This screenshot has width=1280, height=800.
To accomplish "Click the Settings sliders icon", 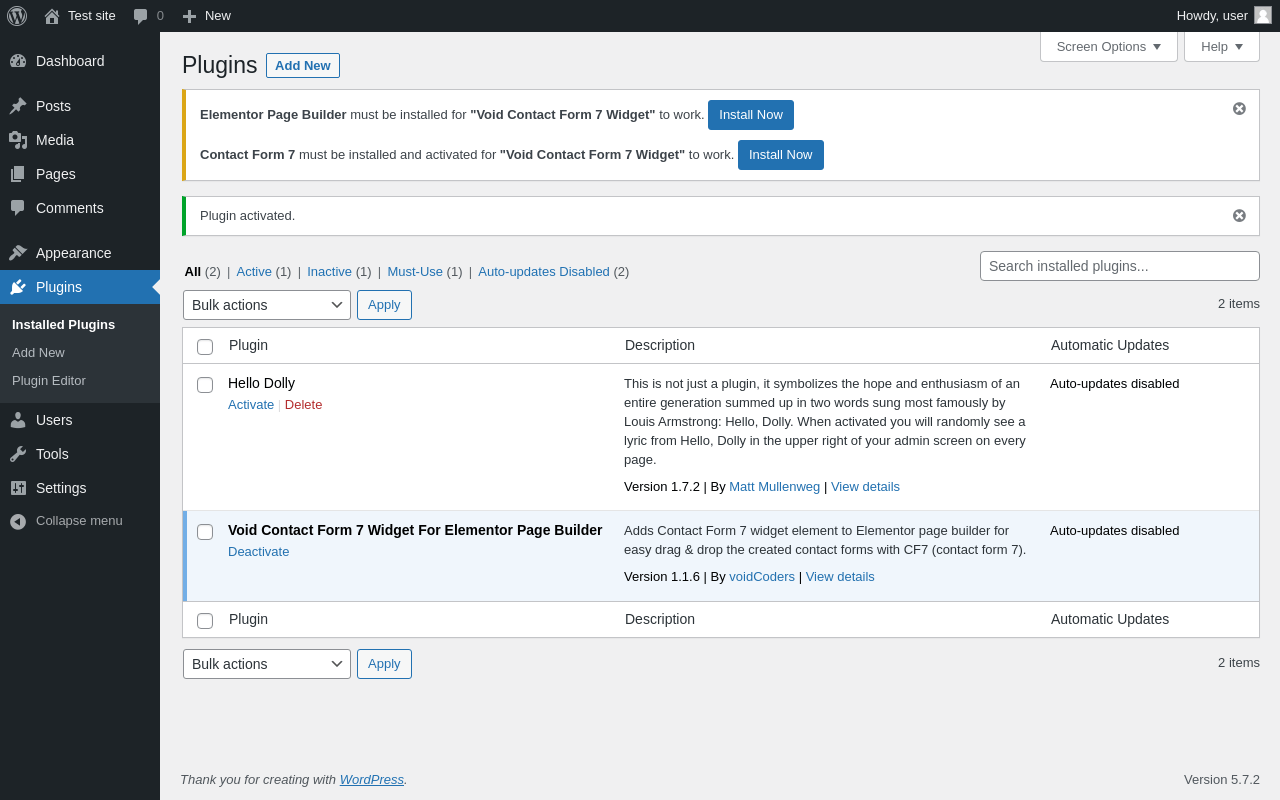I will coord(18,488).
